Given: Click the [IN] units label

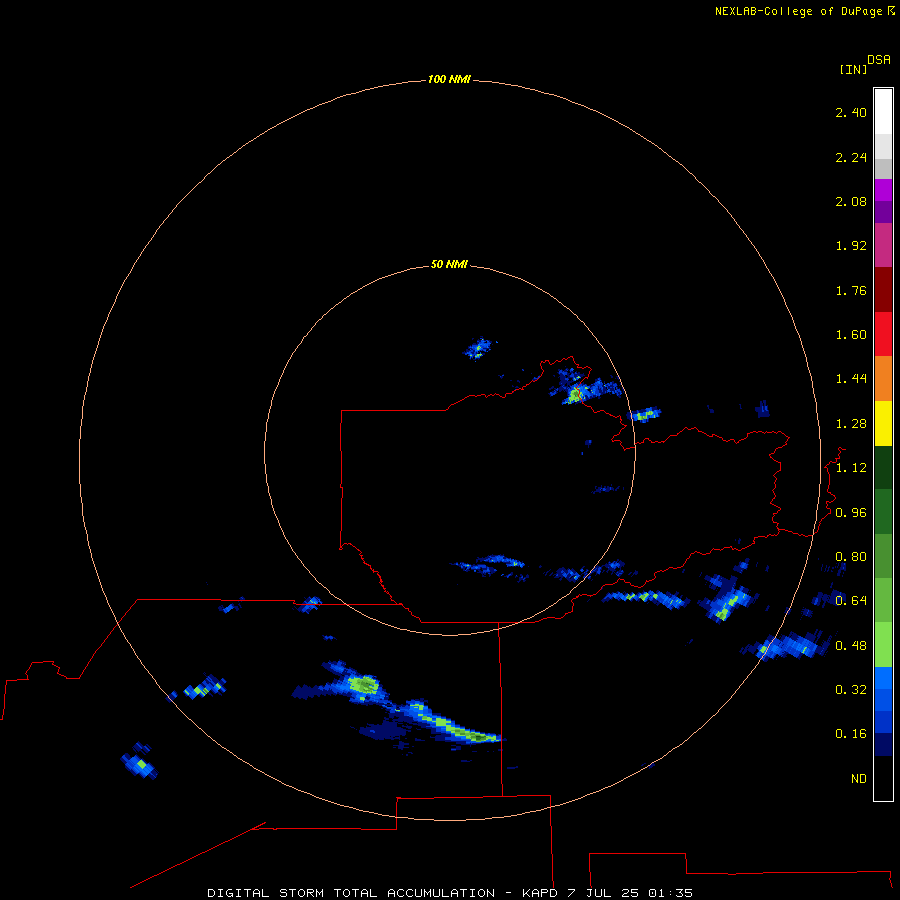Looking at the screenshot, I should [x=853, y=69].
